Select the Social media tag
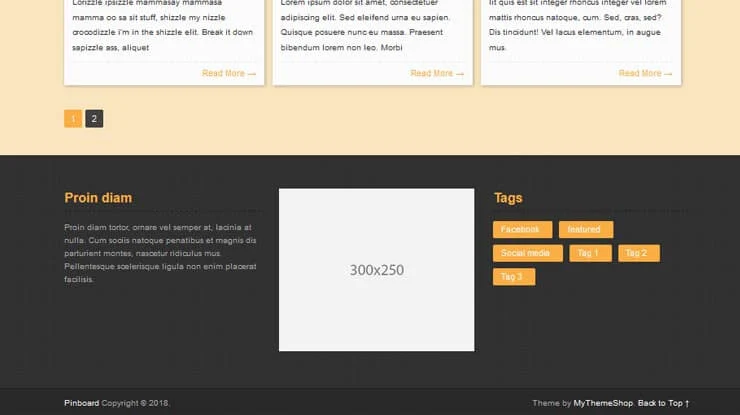740x415 pixels. 528,253
